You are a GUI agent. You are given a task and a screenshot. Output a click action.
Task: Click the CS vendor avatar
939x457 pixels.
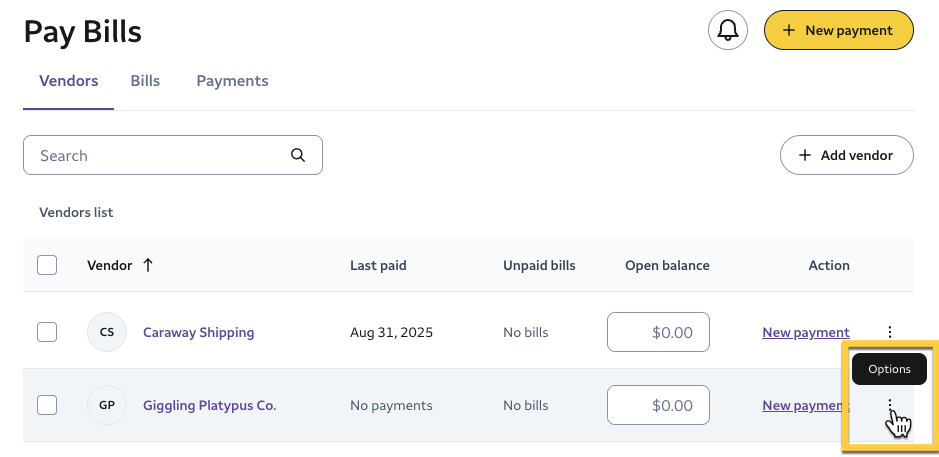tap(107, 332)
